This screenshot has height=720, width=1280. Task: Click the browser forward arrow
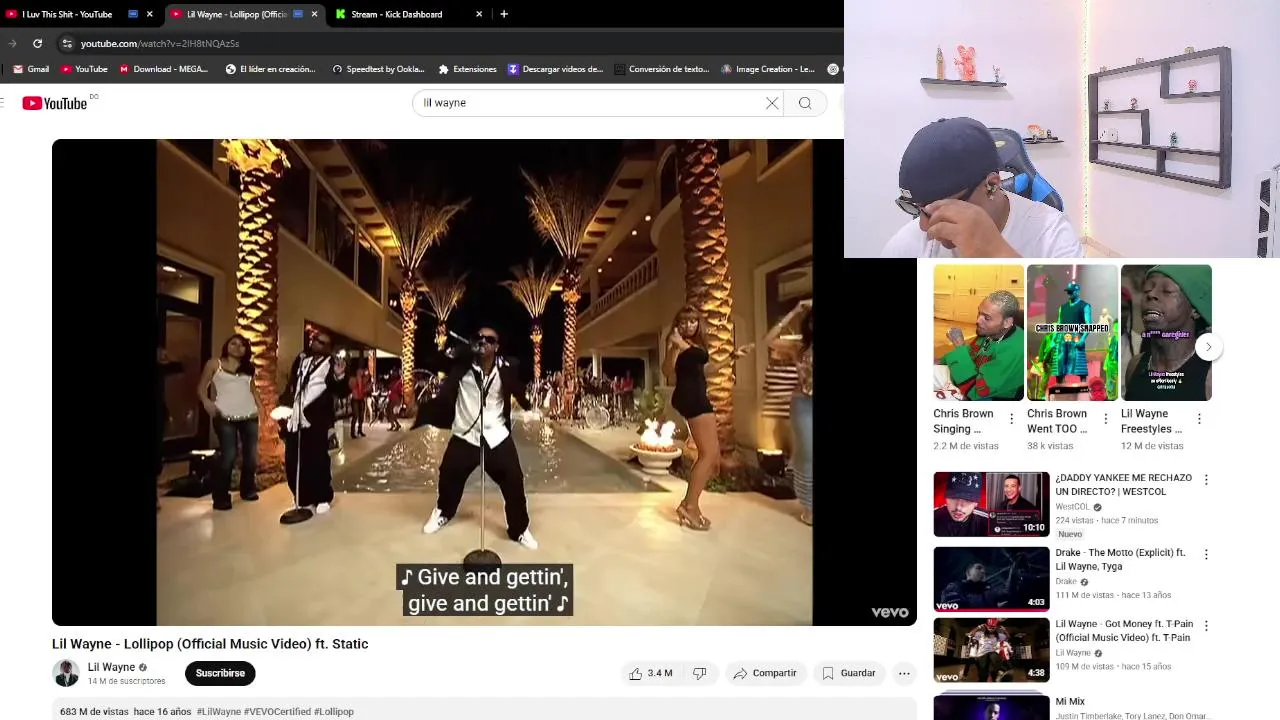[x=12, y=43]
